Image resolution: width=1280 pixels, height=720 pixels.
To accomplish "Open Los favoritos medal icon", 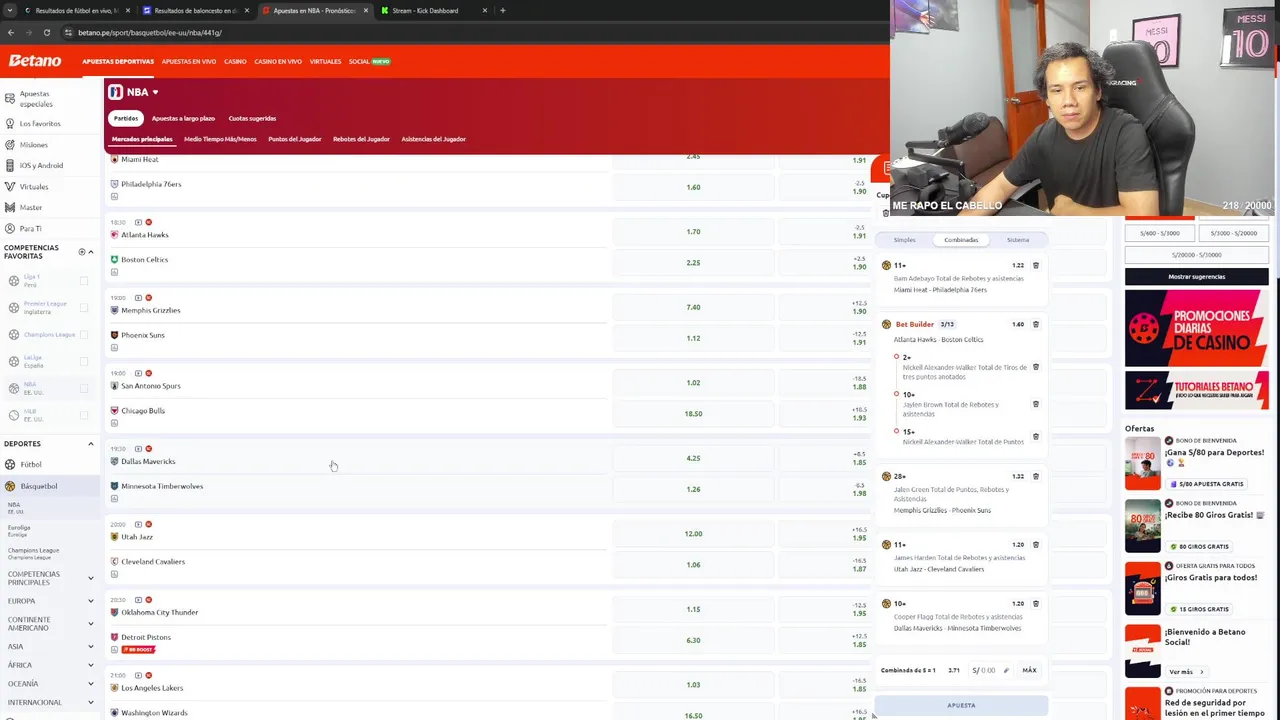I will click(x=10, y=124).
